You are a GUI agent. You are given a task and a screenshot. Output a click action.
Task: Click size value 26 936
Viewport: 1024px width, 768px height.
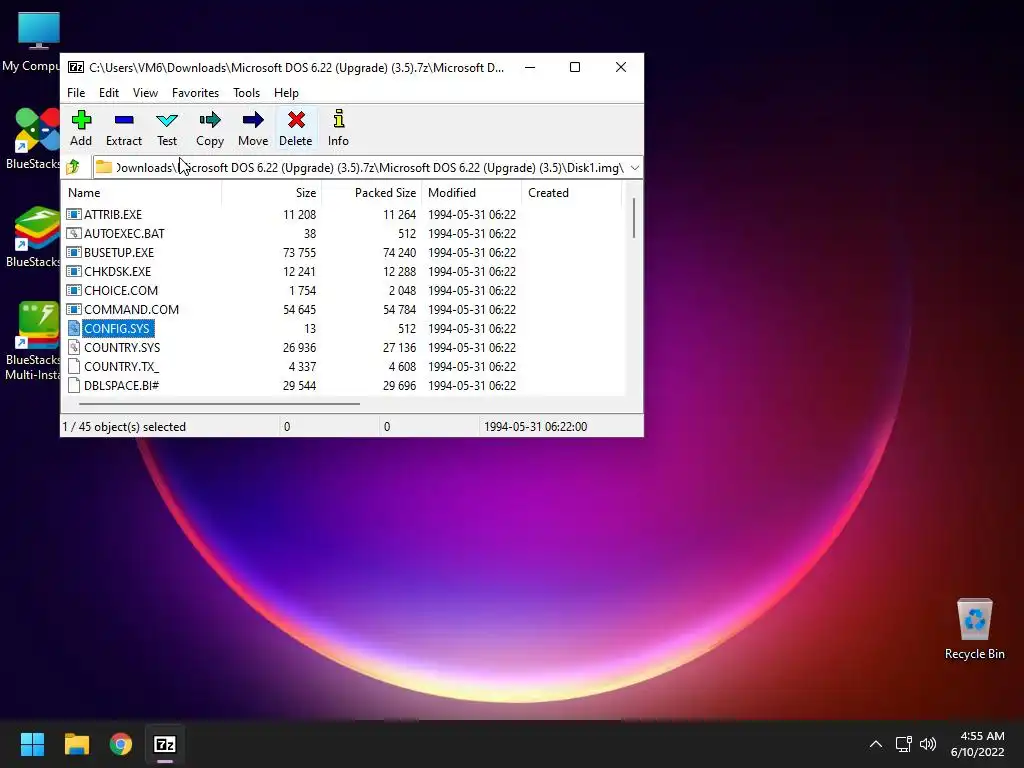[299, 347]
